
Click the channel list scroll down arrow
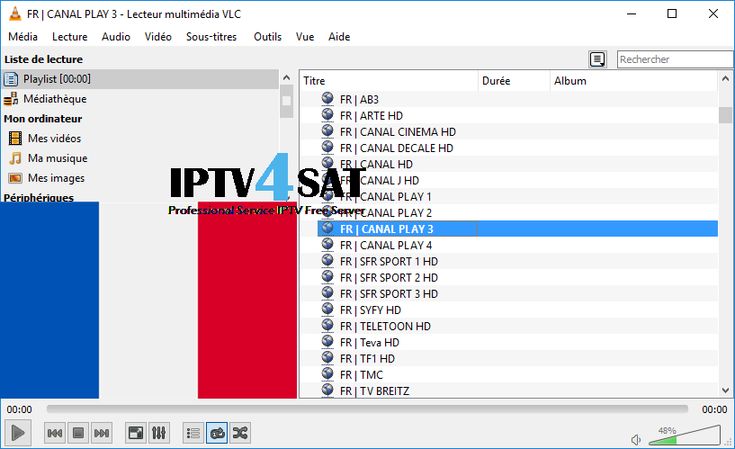click(x=725, y=390)
